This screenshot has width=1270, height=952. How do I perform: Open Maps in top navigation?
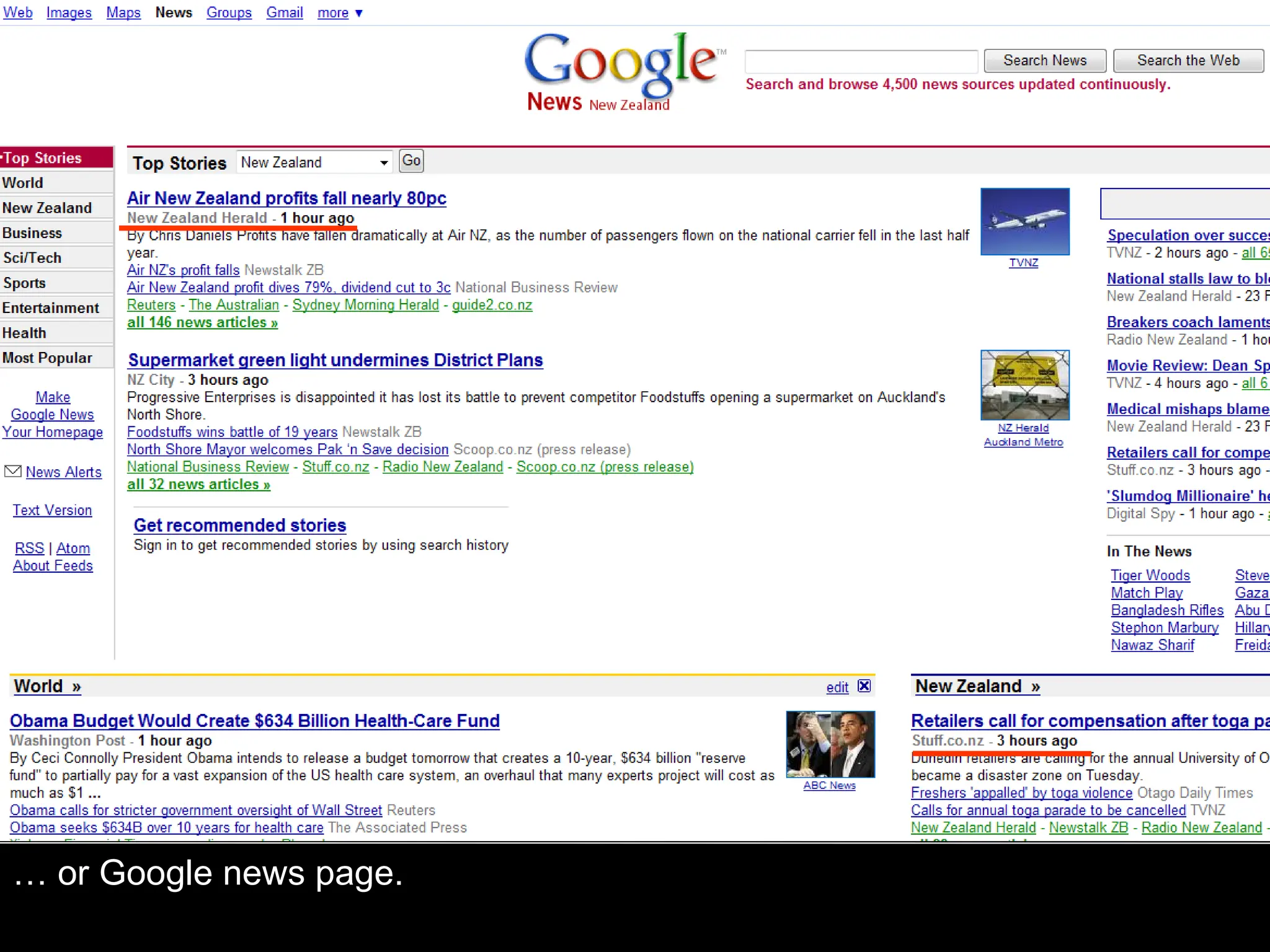pos(123,12)
